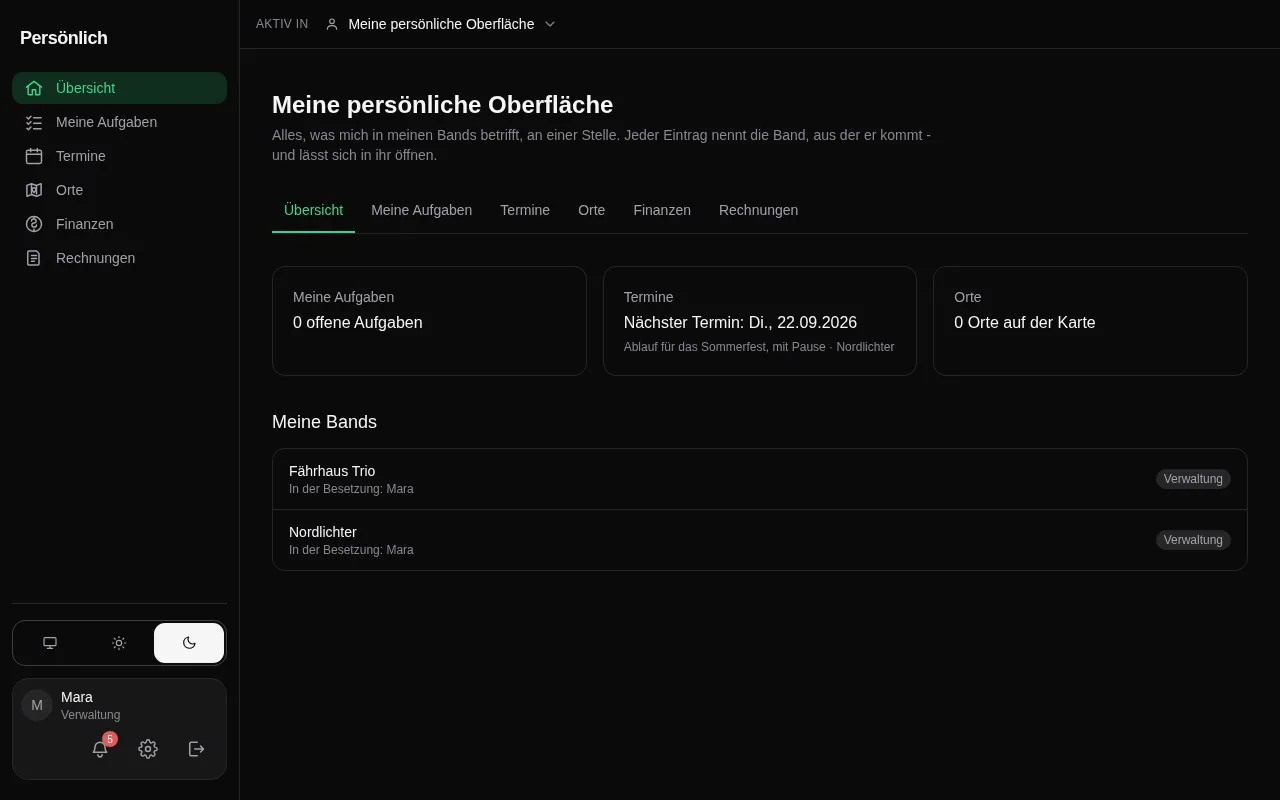Open the Nordlichter band row
1280x800 pixels.
click(760, 540)
